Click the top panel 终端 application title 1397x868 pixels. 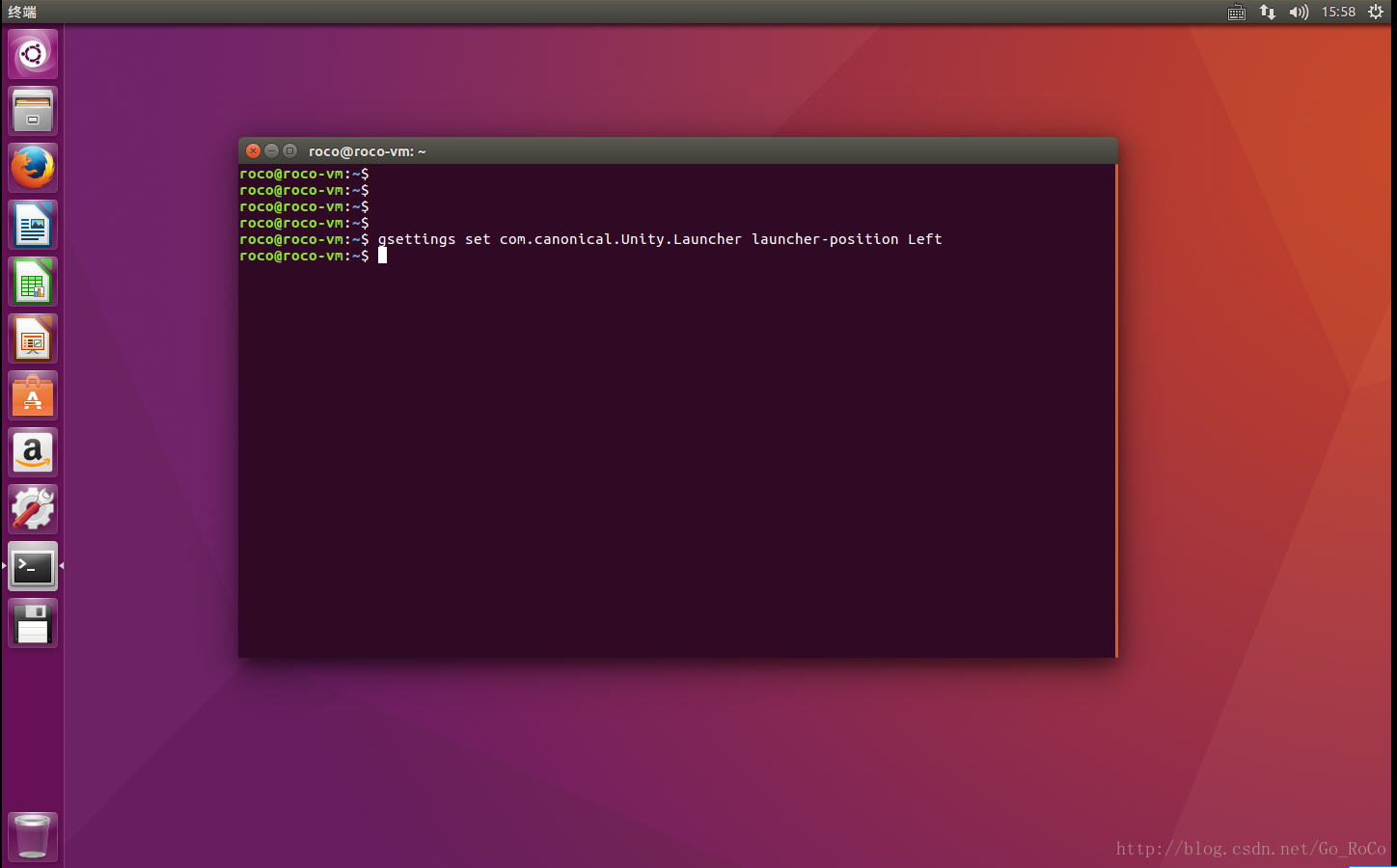coord(22,12)
